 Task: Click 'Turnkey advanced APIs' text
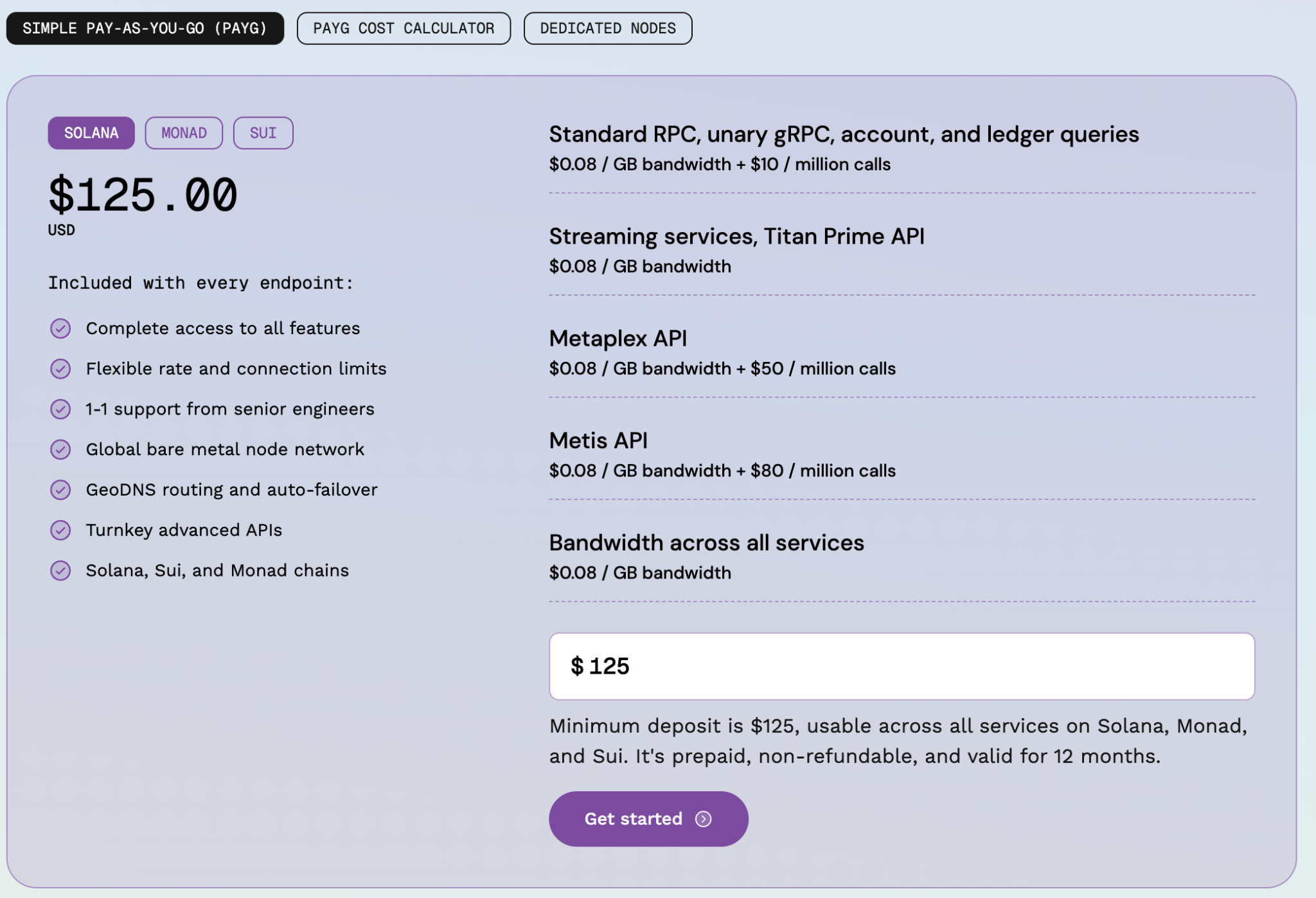[x=184, y=530]
